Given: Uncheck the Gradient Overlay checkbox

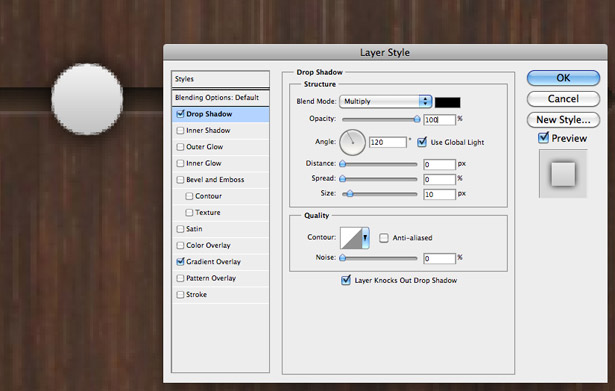Looking at the screenshot, I should point(180,262).
